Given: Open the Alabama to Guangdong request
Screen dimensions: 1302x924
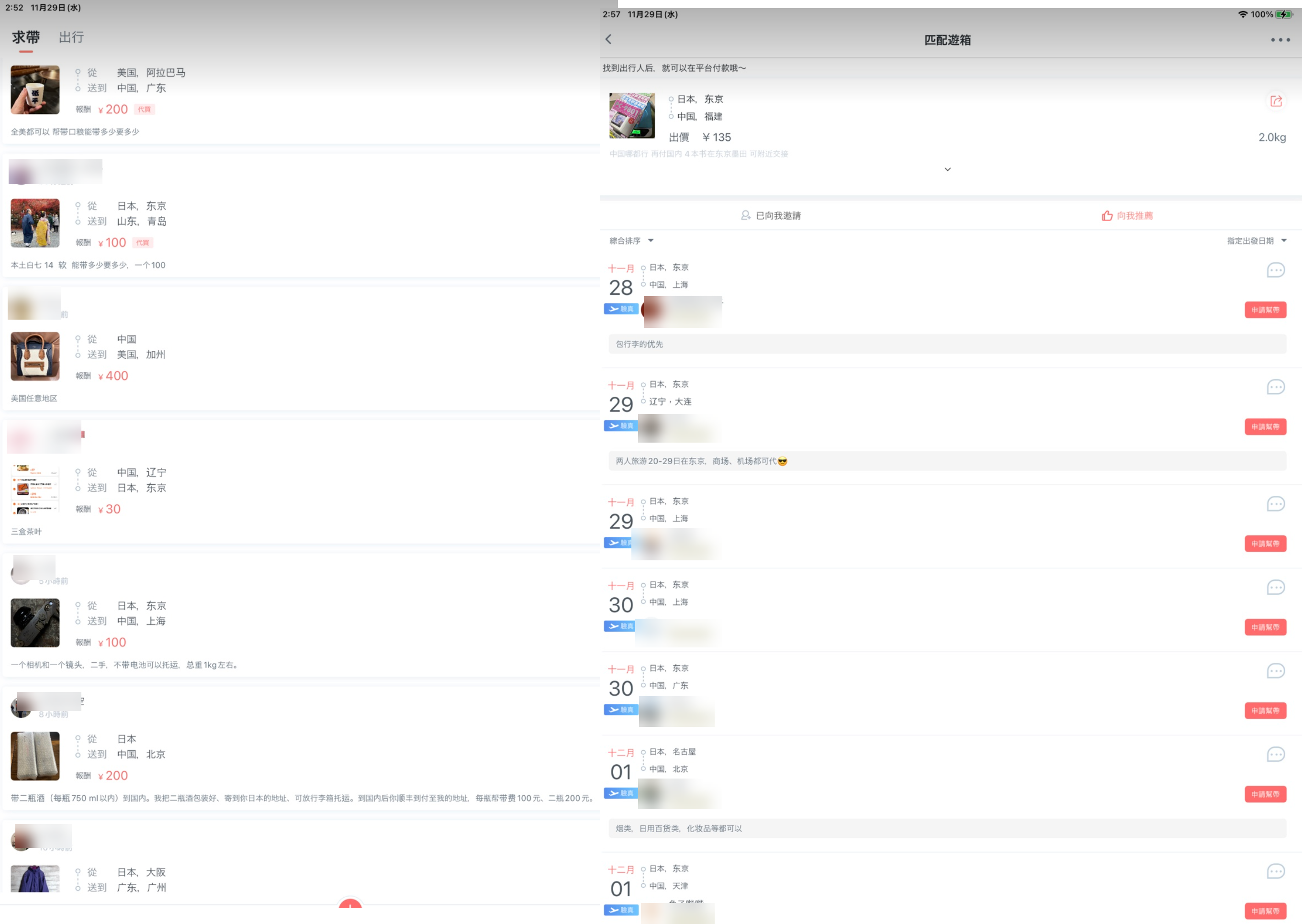Looking at the screenshot, I should pyautogui.click(x=151, y=73).
